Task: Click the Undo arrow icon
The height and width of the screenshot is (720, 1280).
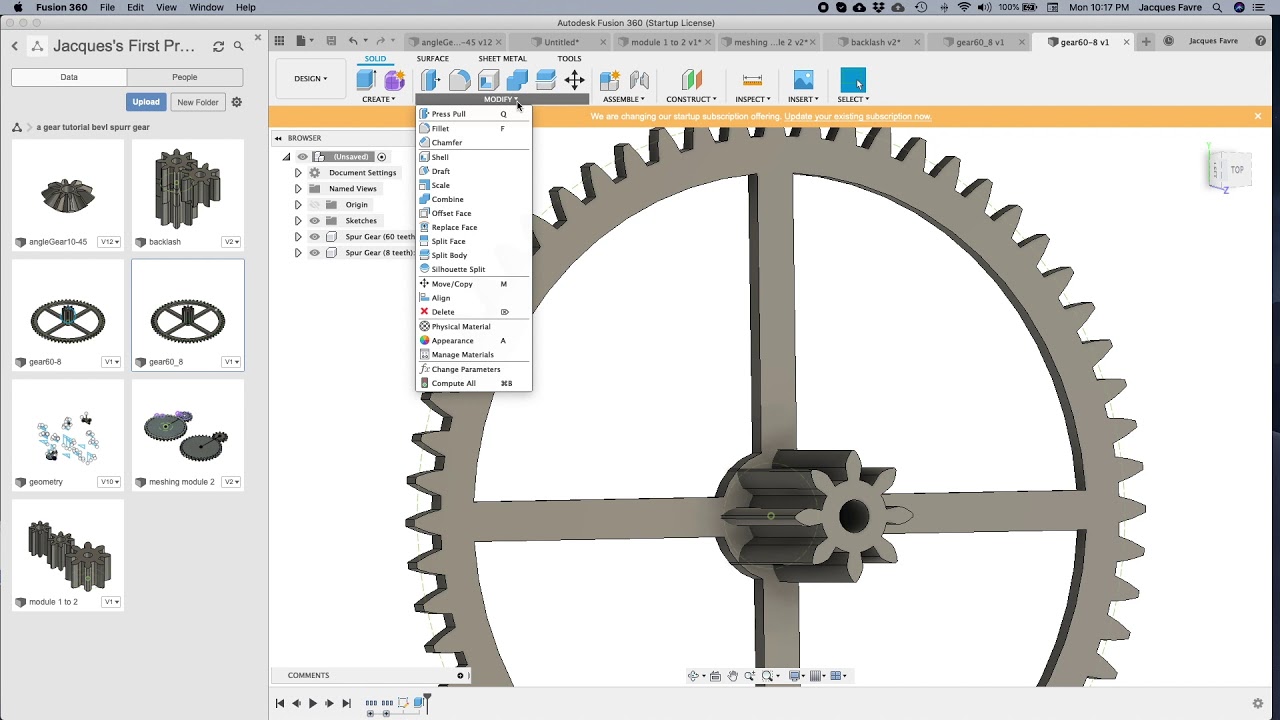Action: tap(353, 41)
